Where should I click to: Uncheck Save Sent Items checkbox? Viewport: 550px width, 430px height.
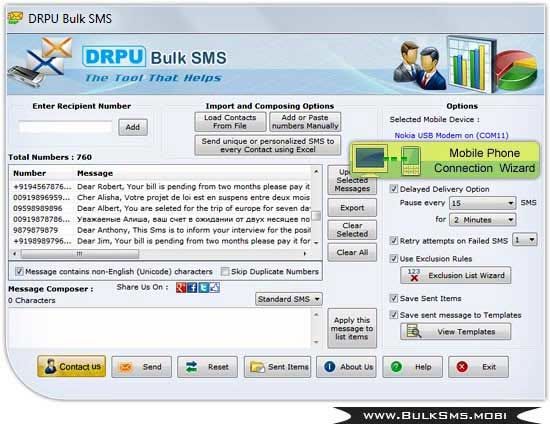(x=394, y=298)
